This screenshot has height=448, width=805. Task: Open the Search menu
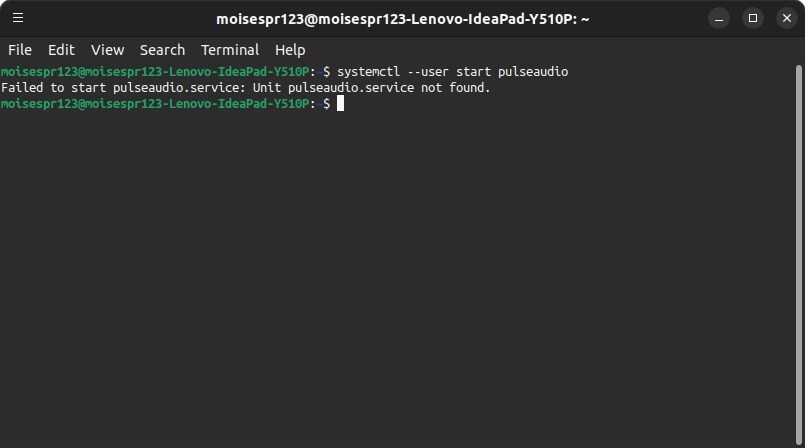pos(162,50)
